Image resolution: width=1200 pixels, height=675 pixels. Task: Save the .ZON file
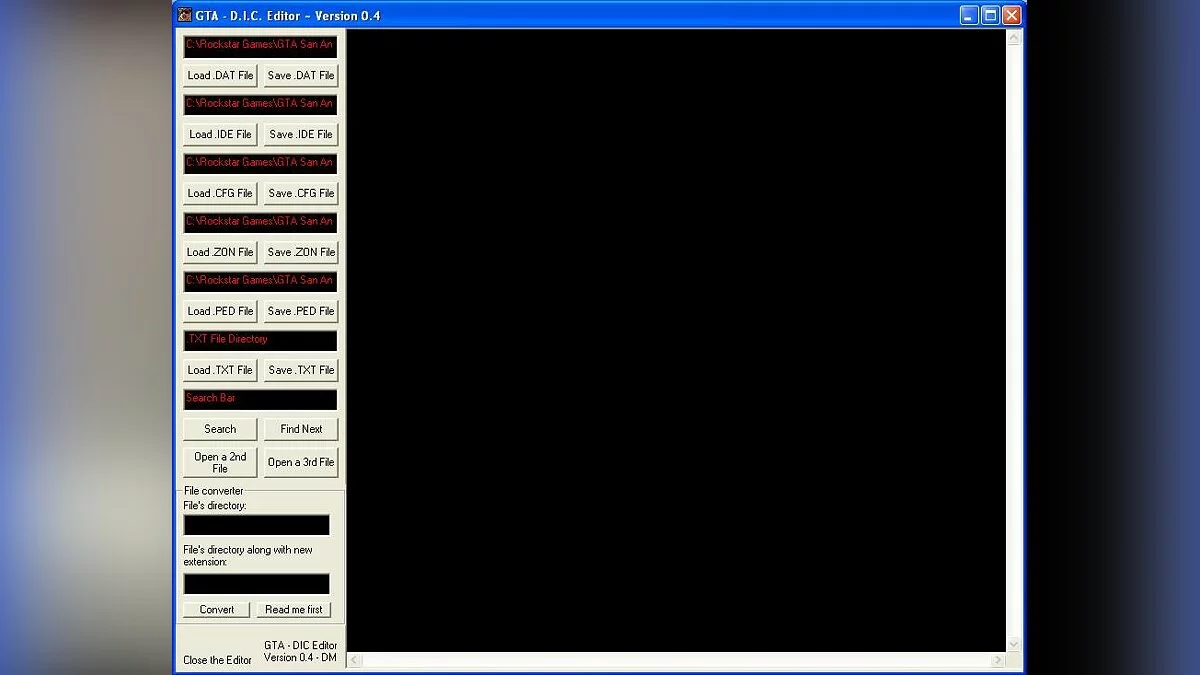pyautogui.click(x=301, y=252)
